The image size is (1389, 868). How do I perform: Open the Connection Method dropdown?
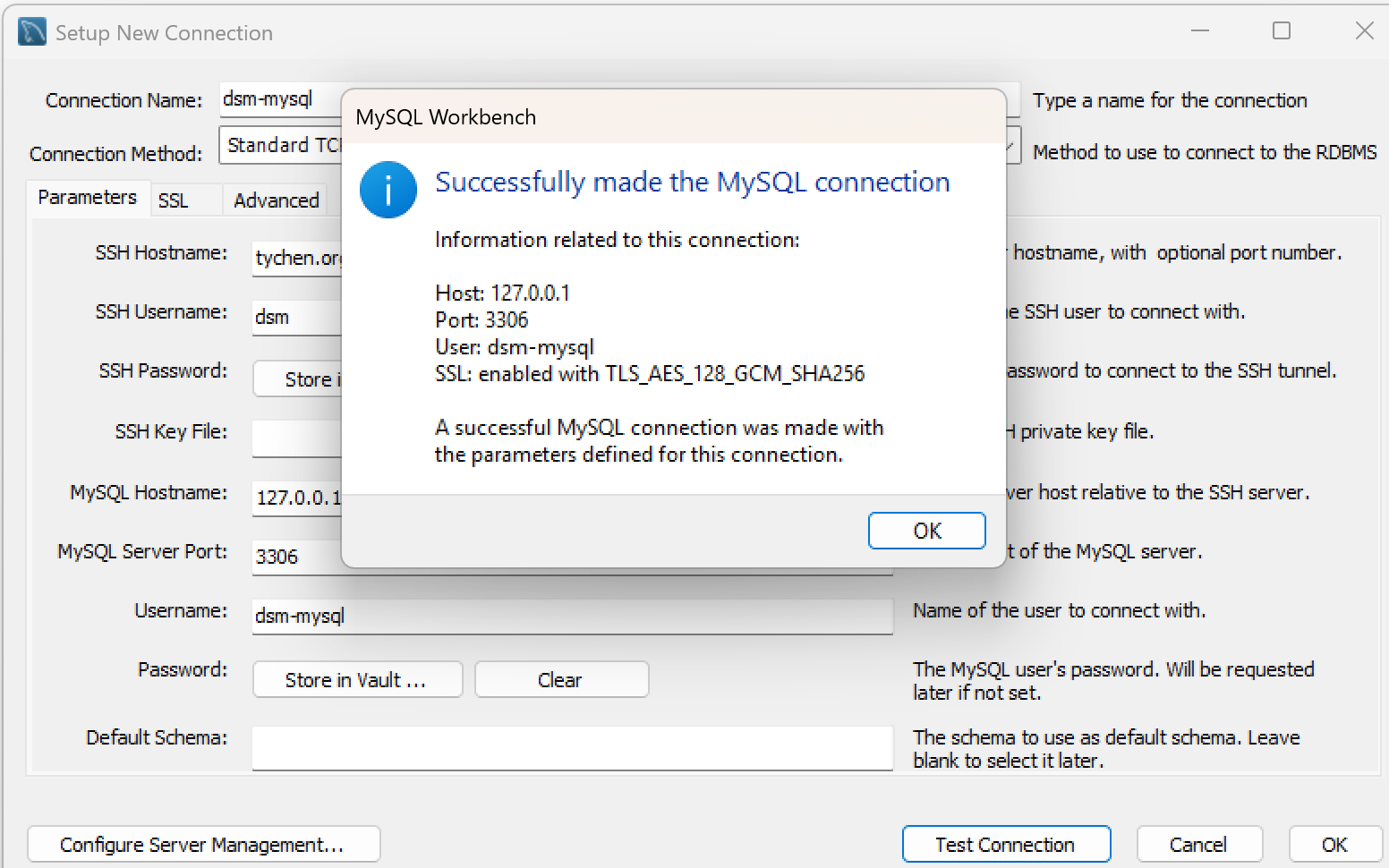[x=1011, y=146]
